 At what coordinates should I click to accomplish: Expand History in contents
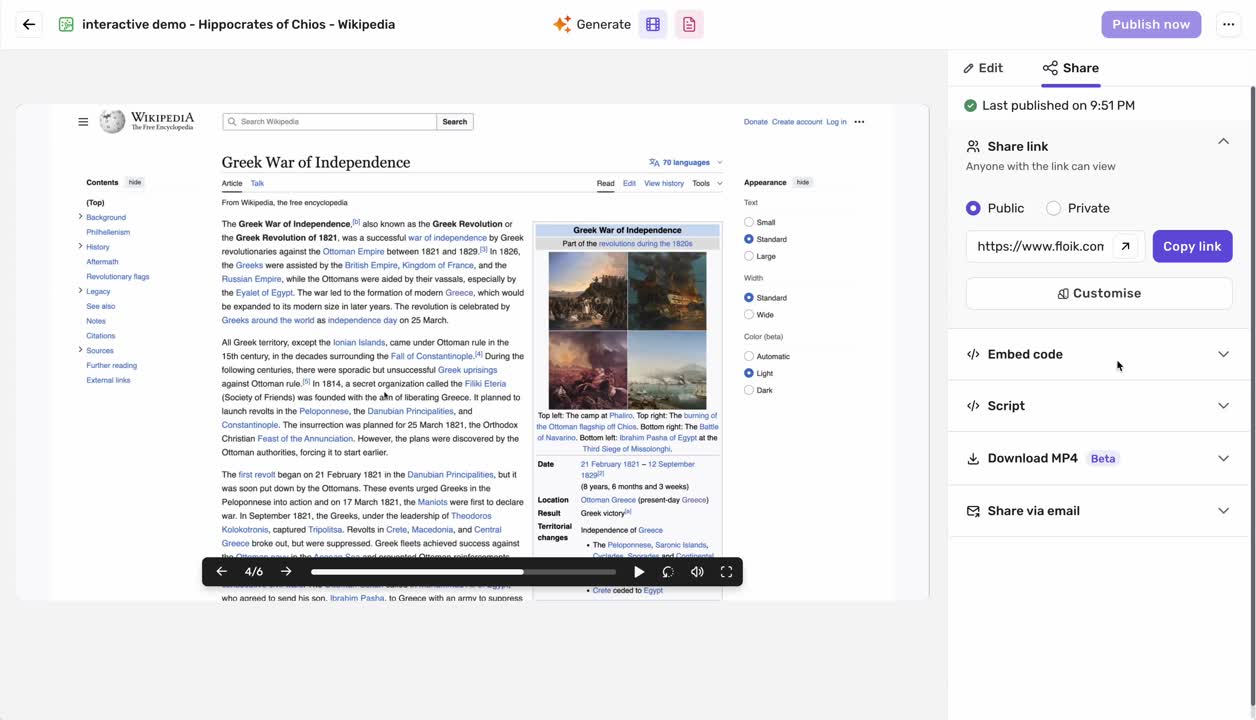pos(80,246)
